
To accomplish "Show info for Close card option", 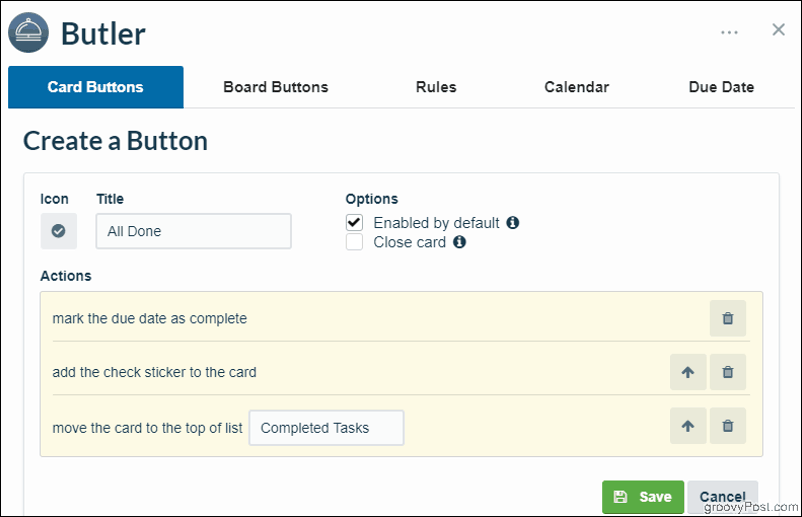I will [459, 241].
